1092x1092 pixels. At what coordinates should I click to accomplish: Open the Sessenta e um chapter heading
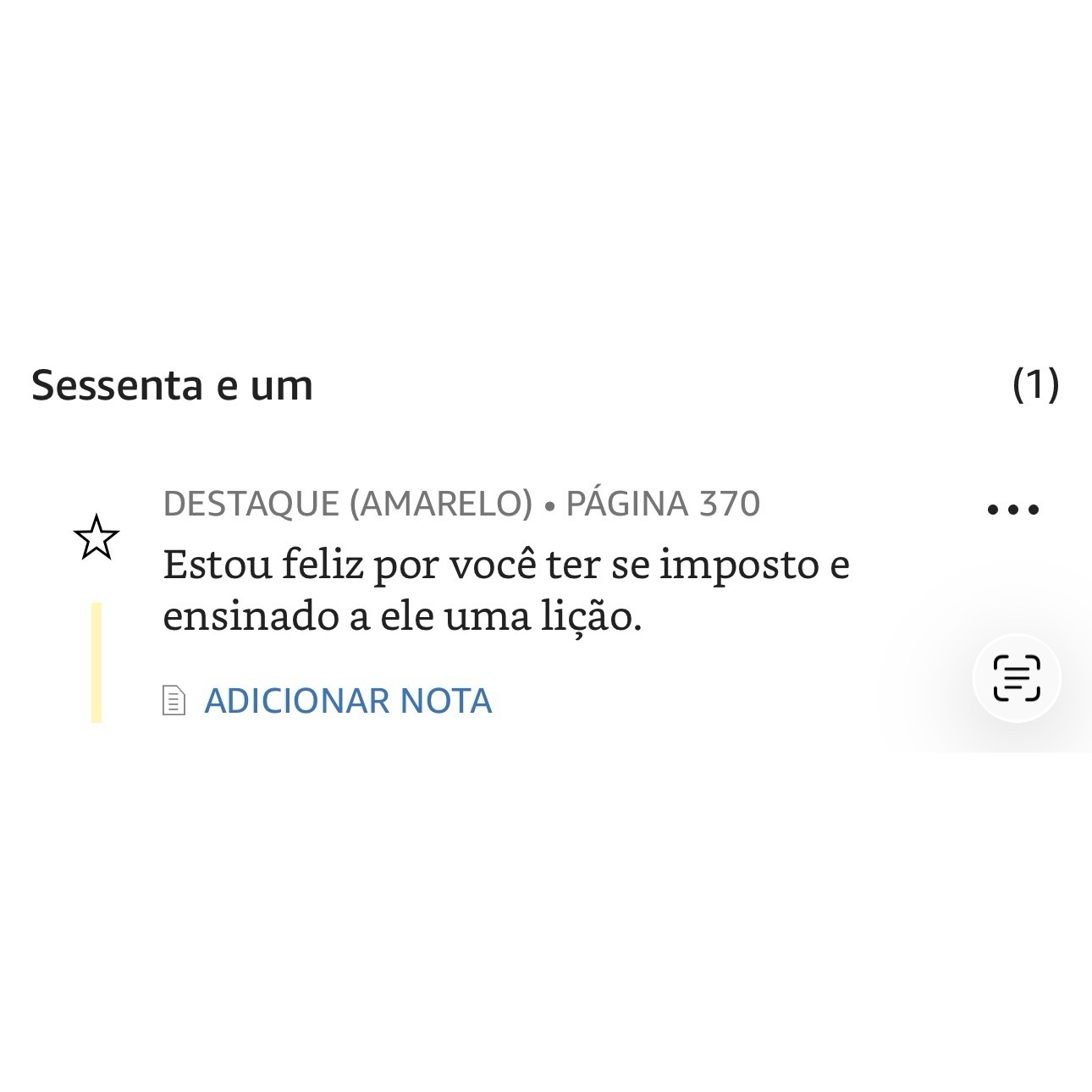pos(173,385)
